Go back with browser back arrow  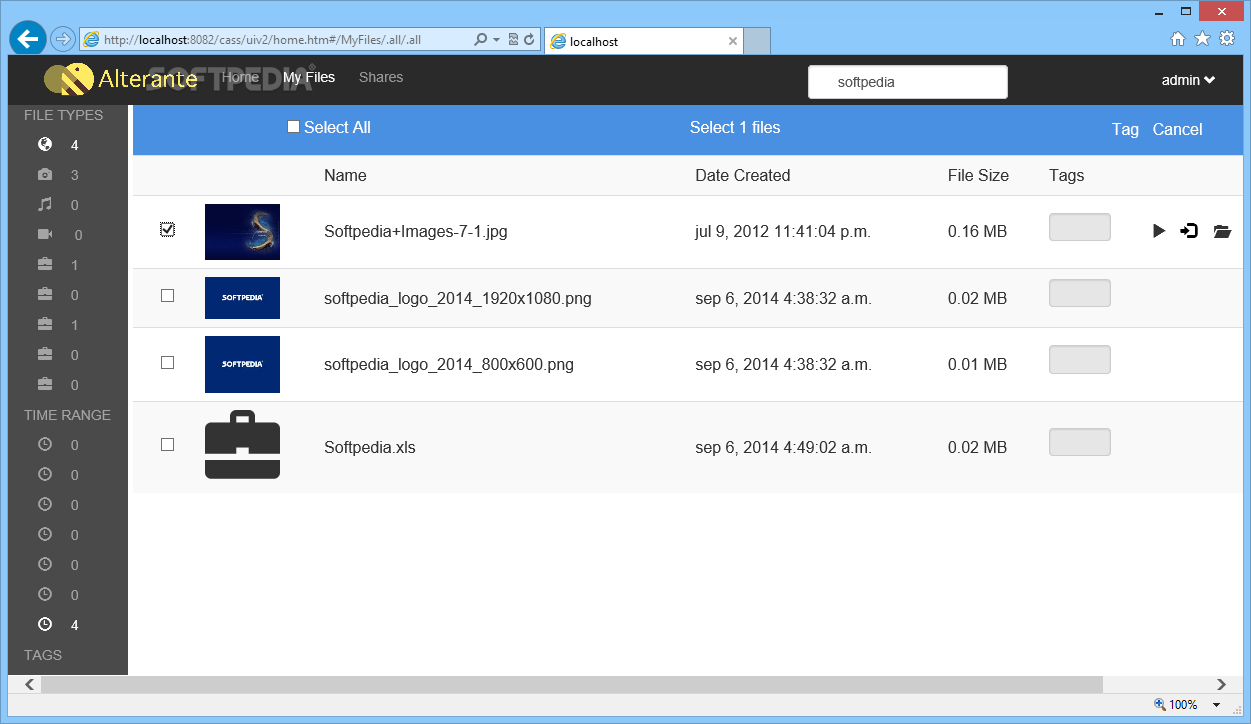pos(27,39)
